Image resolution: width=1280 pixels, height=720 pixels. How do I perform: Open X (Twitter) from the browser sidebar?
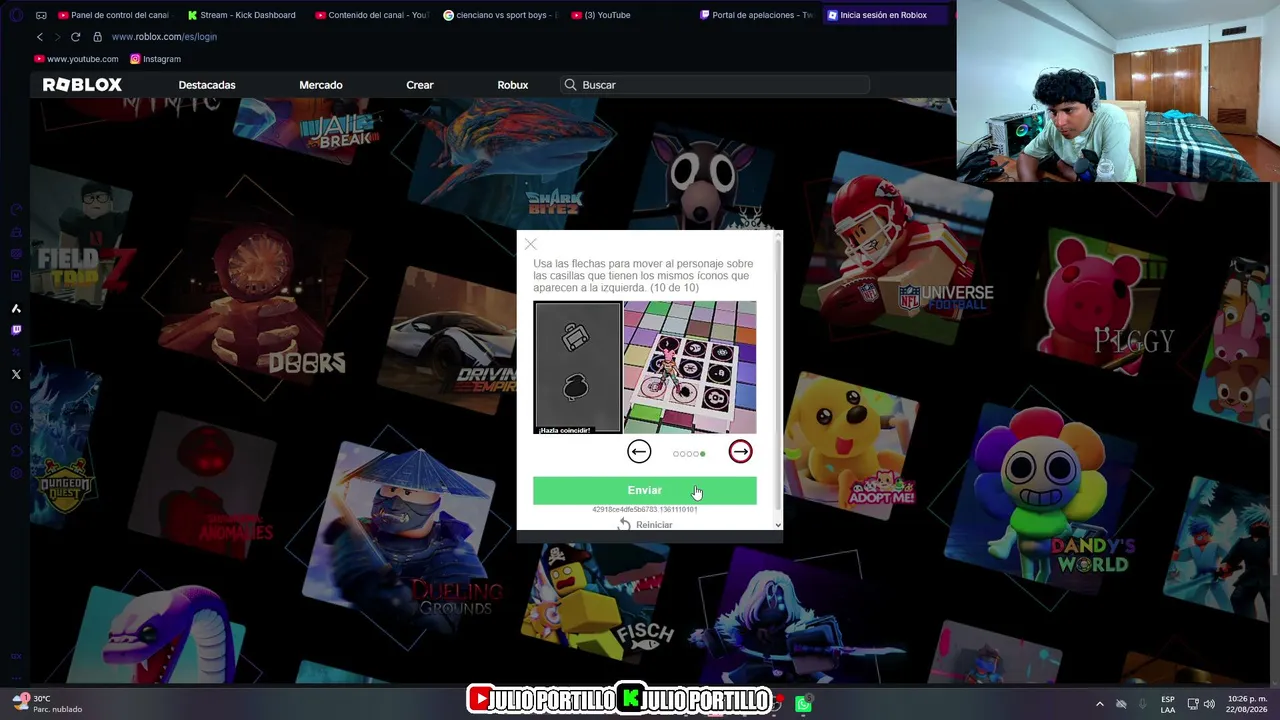click(16, 375)
